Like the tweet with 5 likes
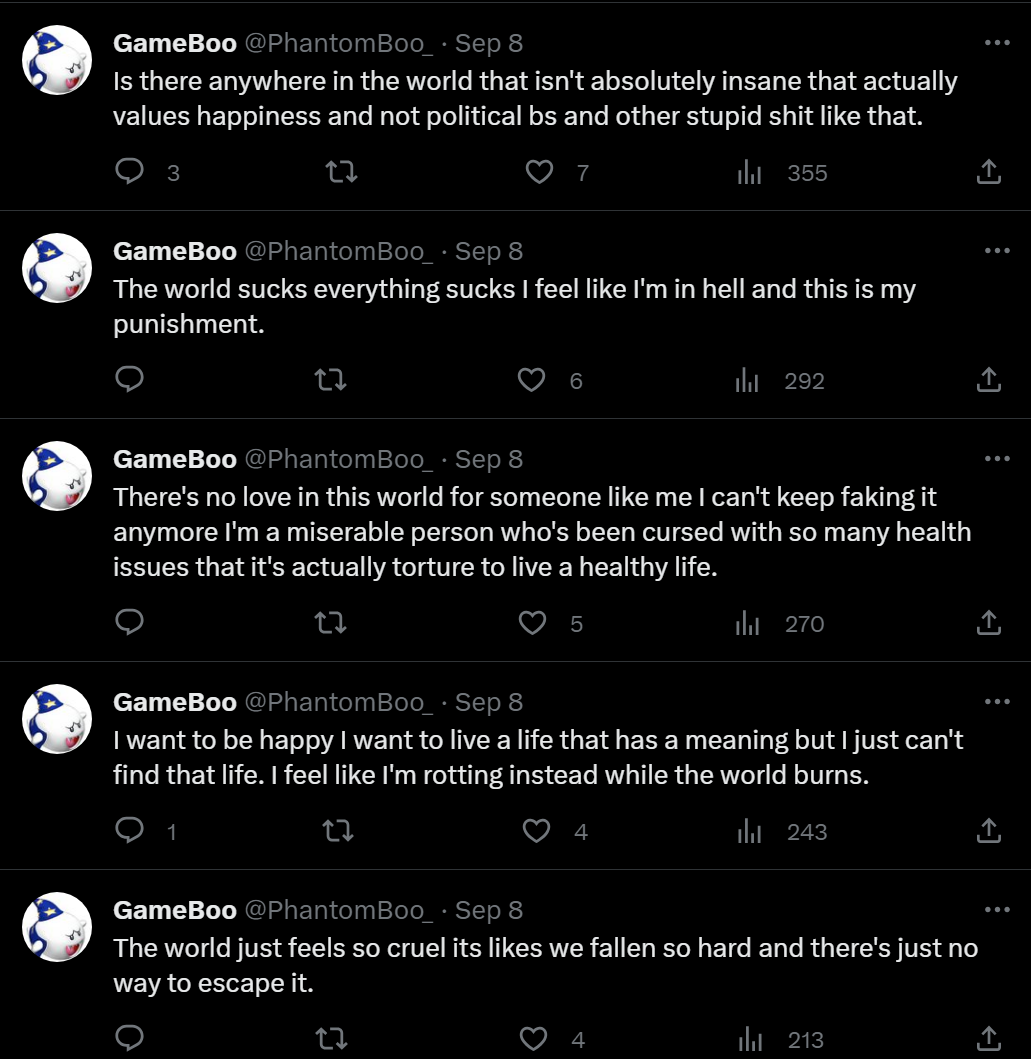 click(532, 623)
